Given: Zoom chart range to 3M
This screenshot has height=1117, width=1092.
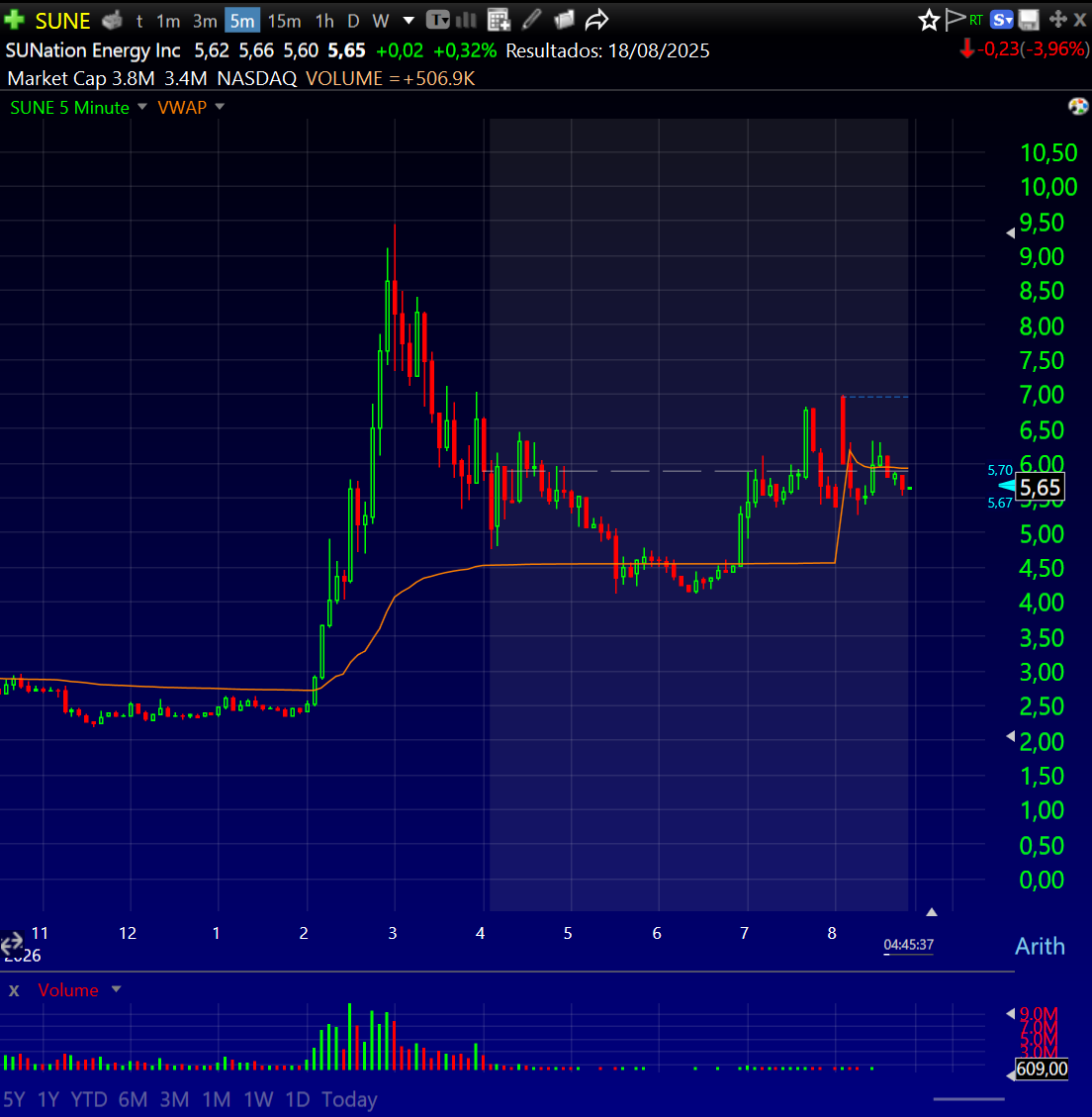Looking at the screenshot, I should pos(174,1099).
